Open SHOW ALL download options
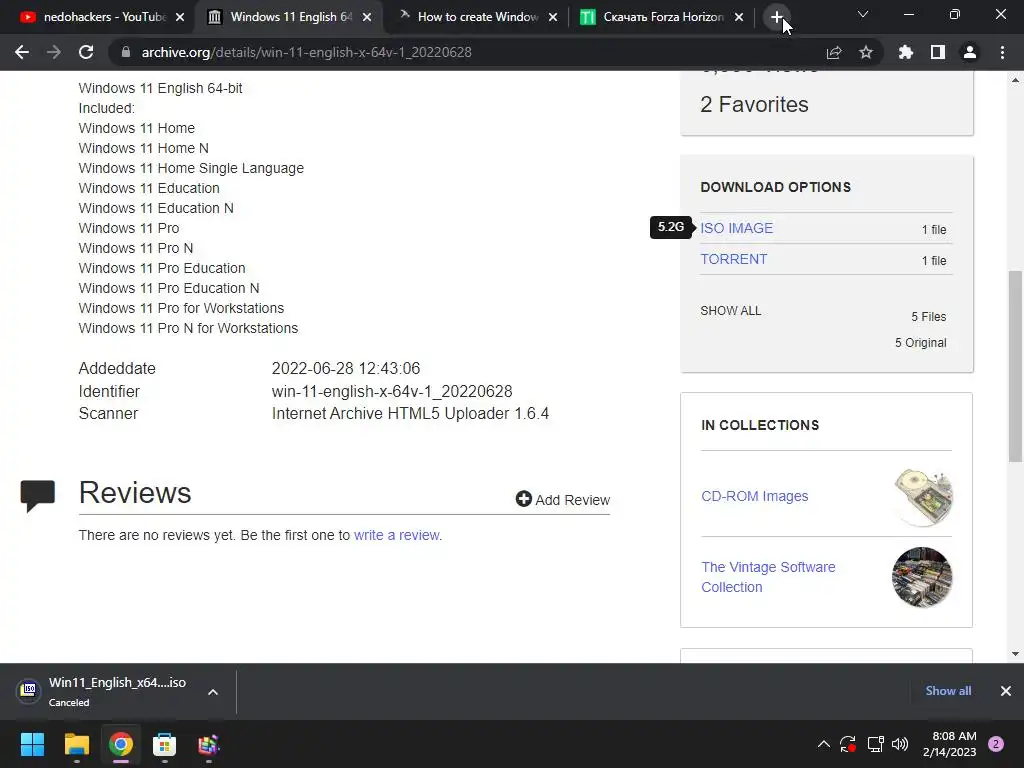 (x=731, y=311)
